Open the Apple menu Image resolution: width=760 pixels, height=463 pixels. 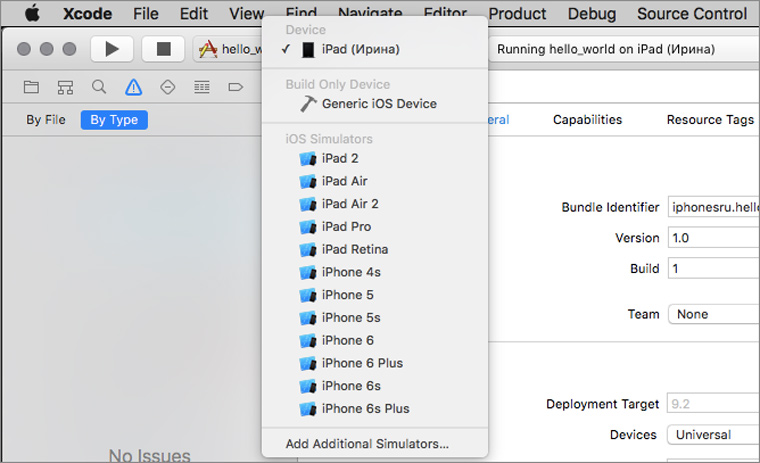click(32, 13)
